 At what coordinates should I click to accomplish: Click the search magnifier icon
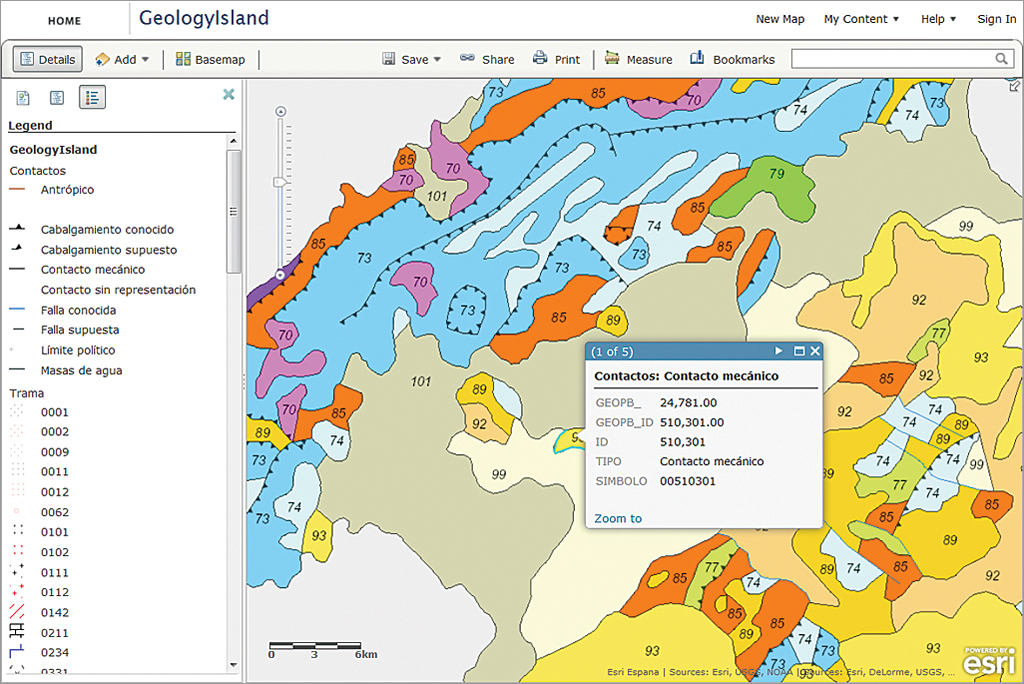[x=1001, y=59]
